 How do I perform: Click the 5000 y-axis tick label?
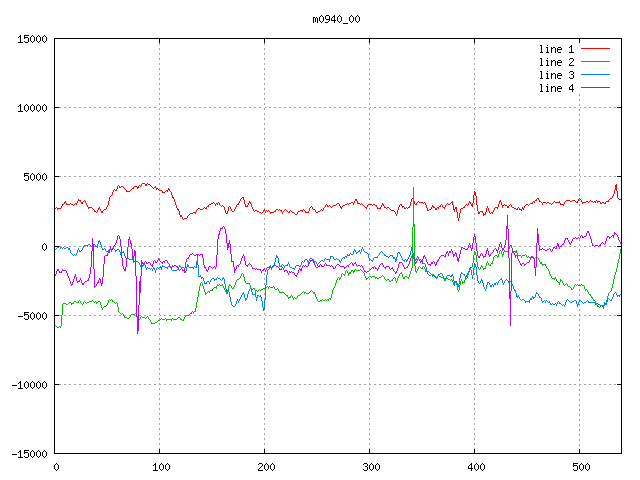tap(35, 177)
